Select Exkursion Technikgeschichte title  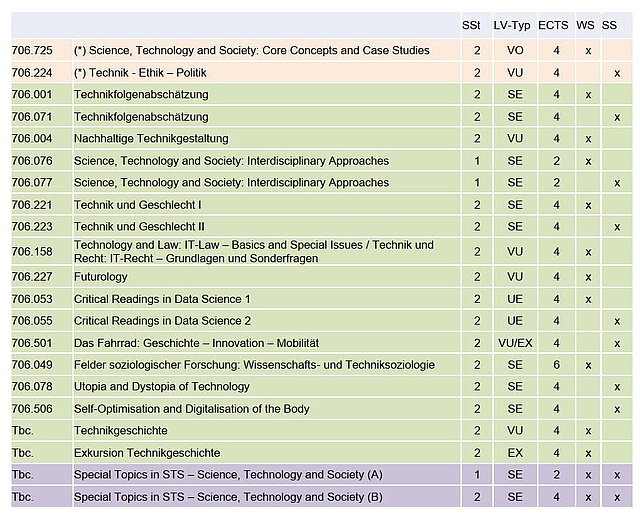pos(147,453)
